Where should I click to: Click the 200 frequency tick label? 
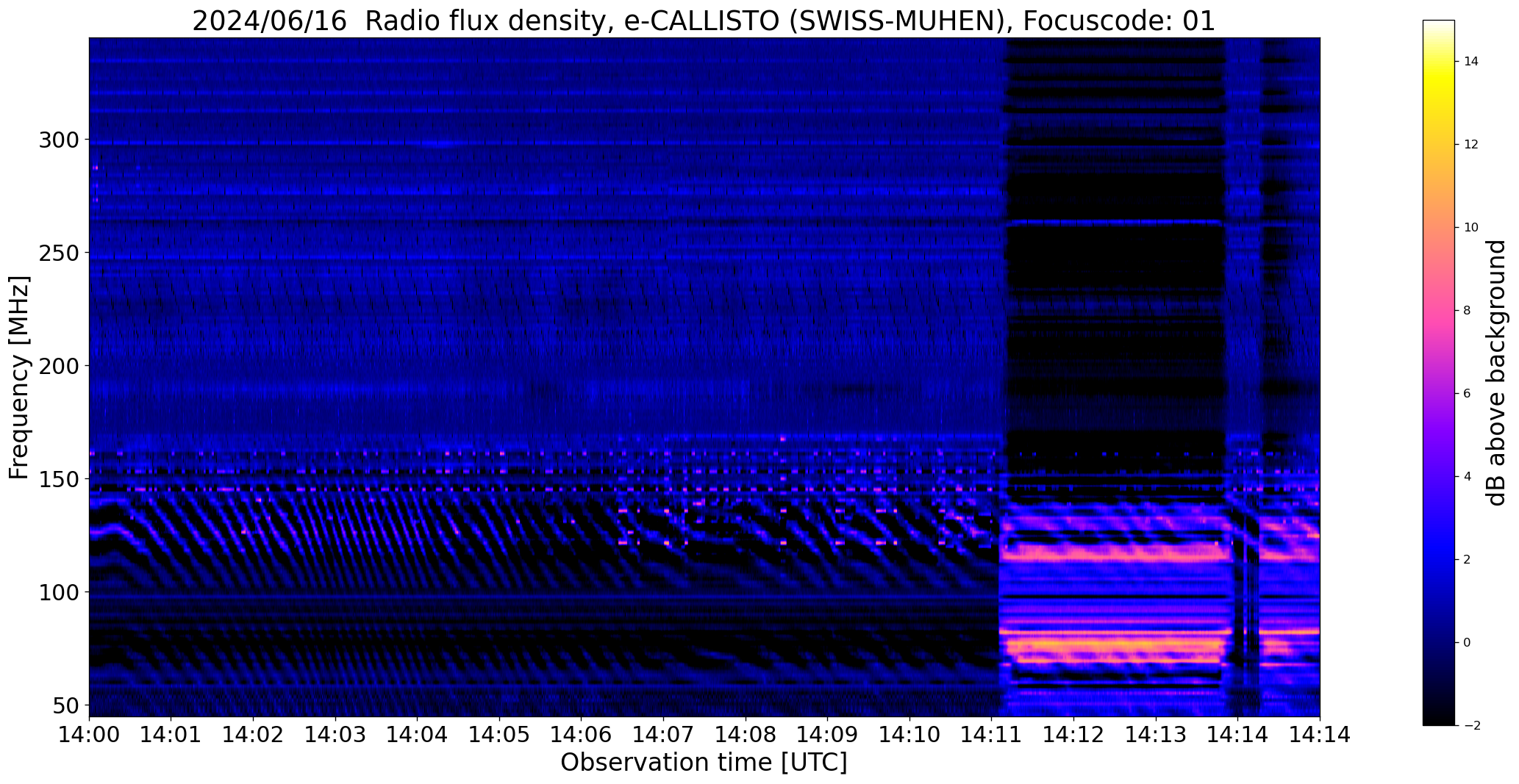[x=57, y=366]
